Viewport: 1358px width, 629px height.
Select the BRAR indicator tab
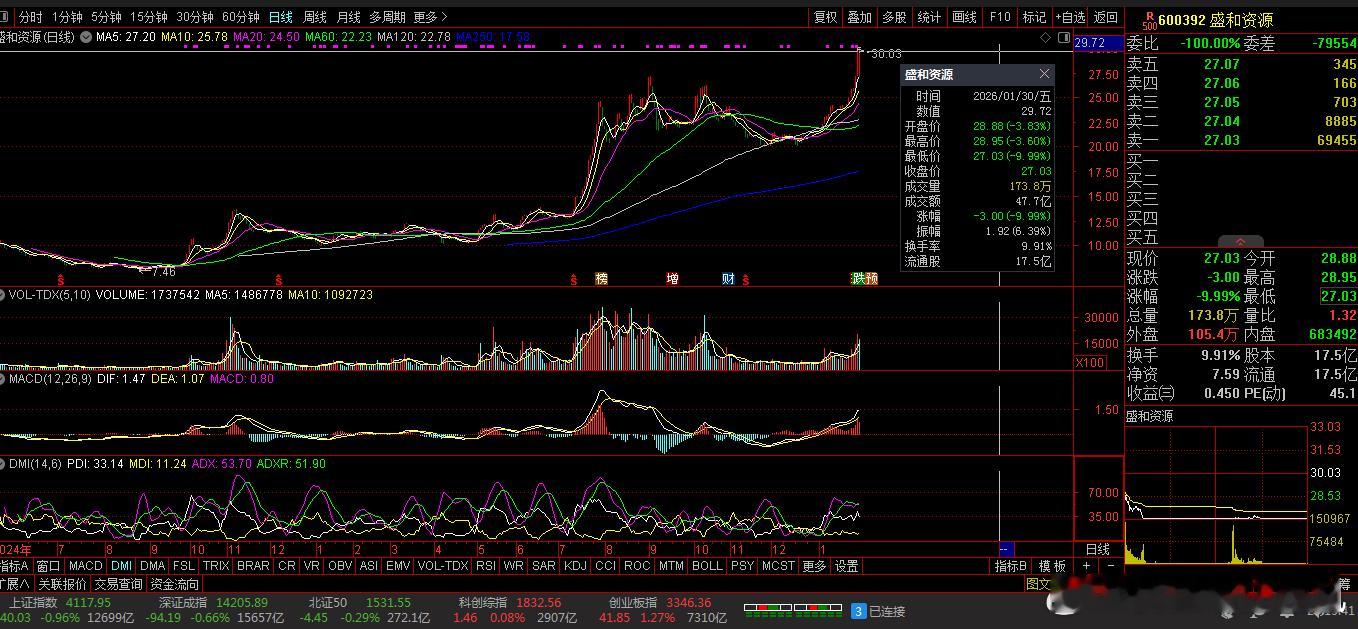pyautogui.click(x=253, y=566)
